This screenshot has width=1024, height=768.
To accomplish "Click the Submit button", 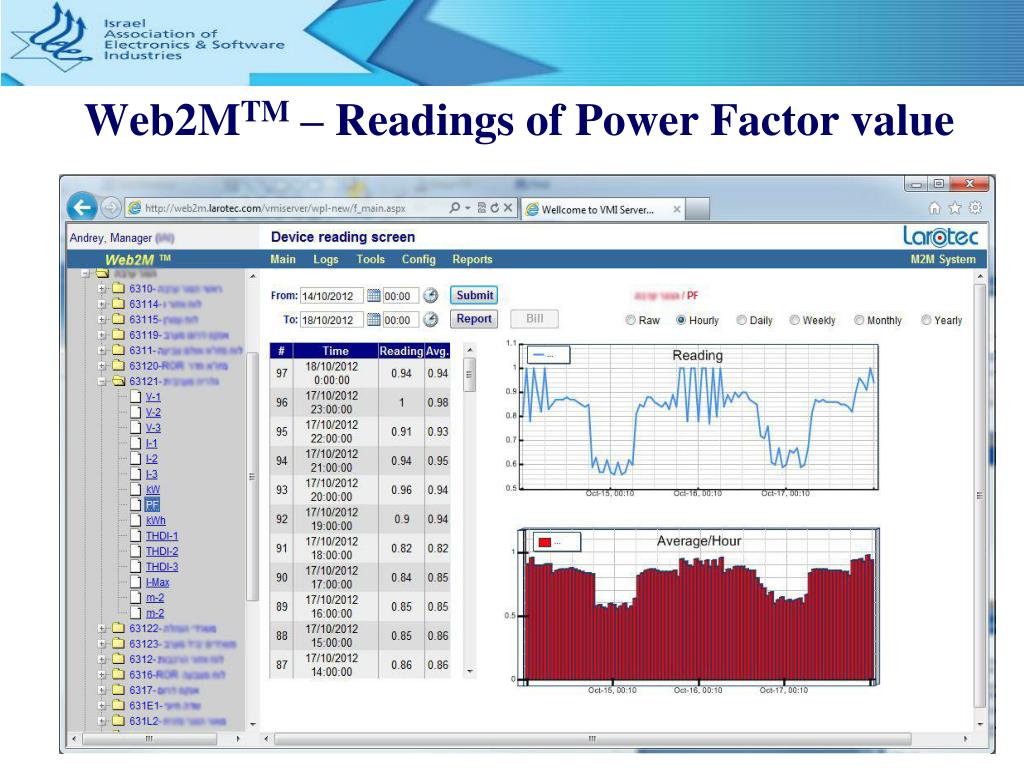I will point(475,295).
